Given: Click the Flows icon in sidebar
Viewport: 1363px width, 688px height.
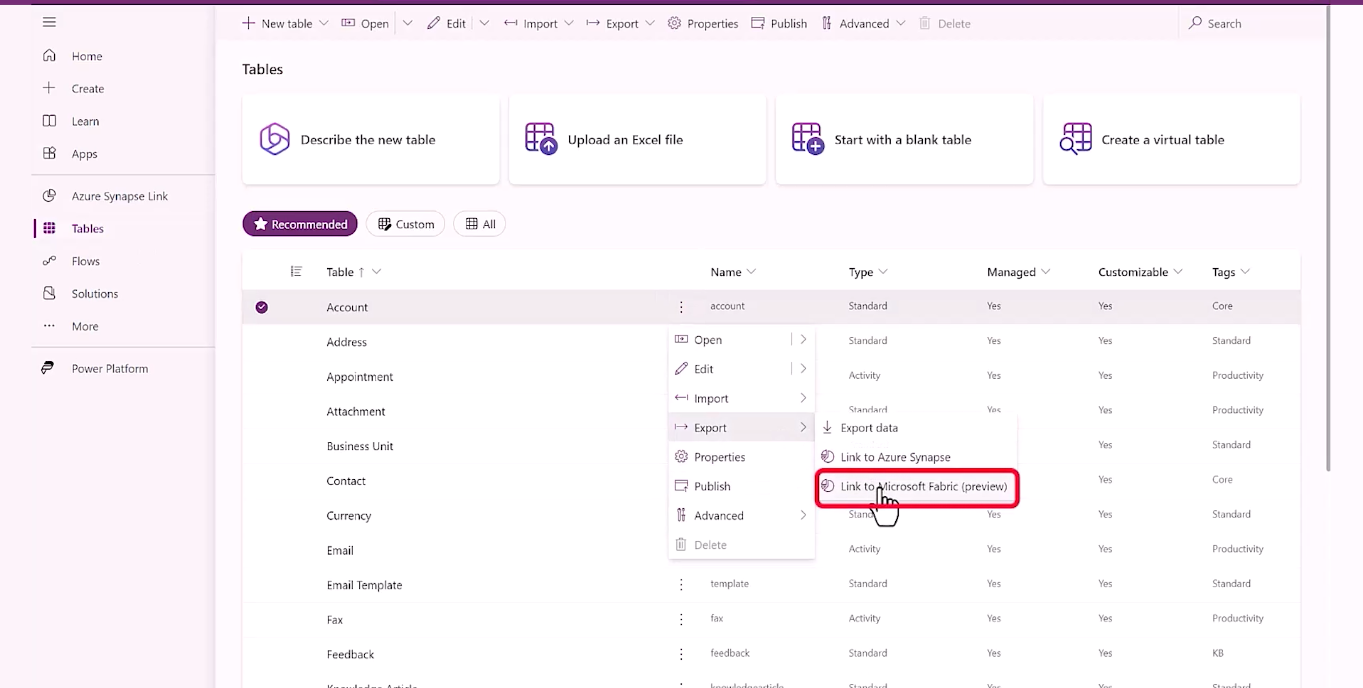Looking at the screenshot, I should coord(49,261).
